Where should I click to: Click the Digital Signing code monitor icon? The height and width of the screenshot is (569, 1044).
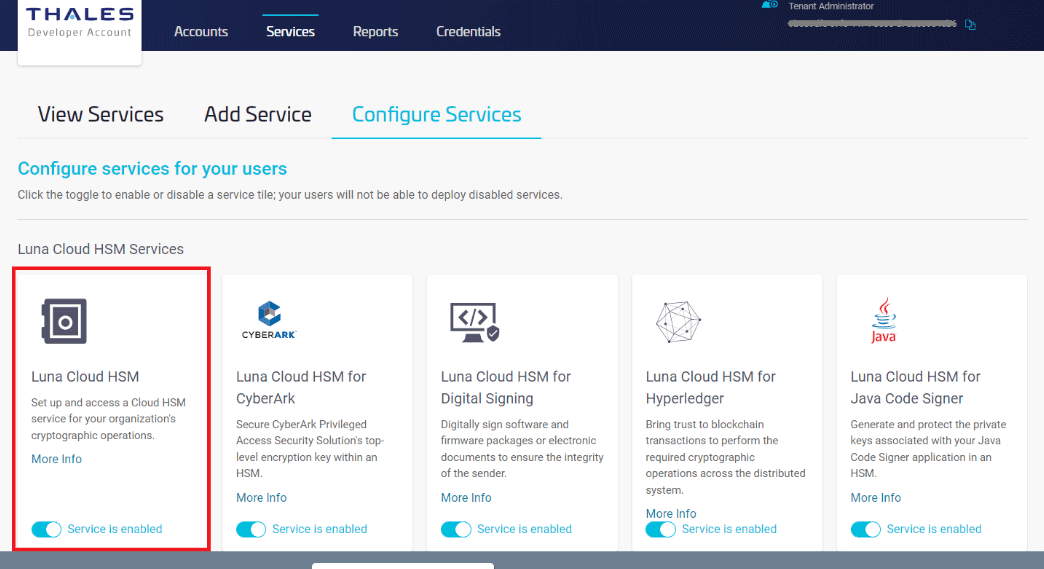(474, 321)
